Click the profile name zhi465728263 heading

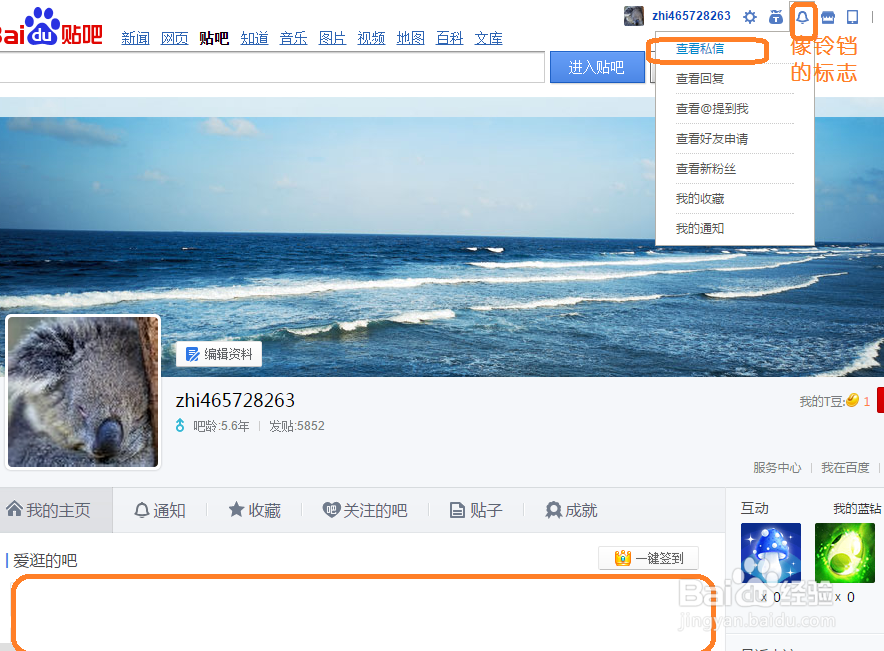point(235,400)
